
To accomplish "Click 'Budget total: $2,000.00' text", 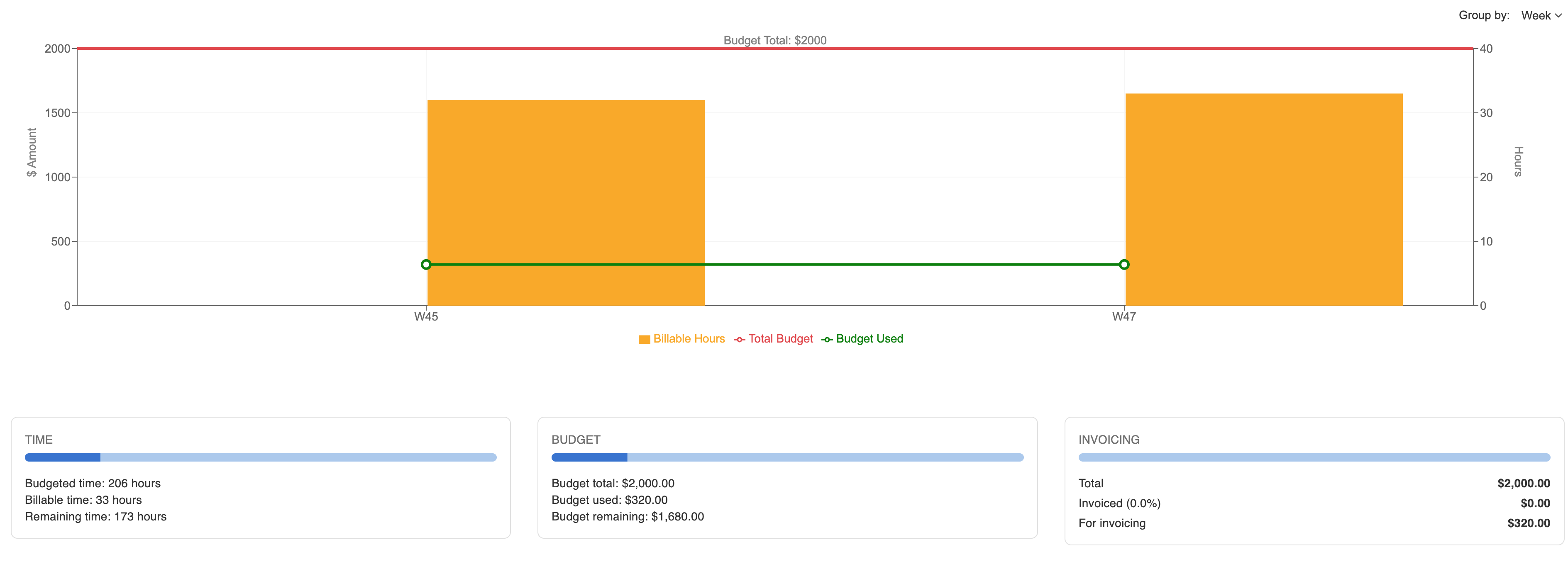I will (x=613, y=483).
